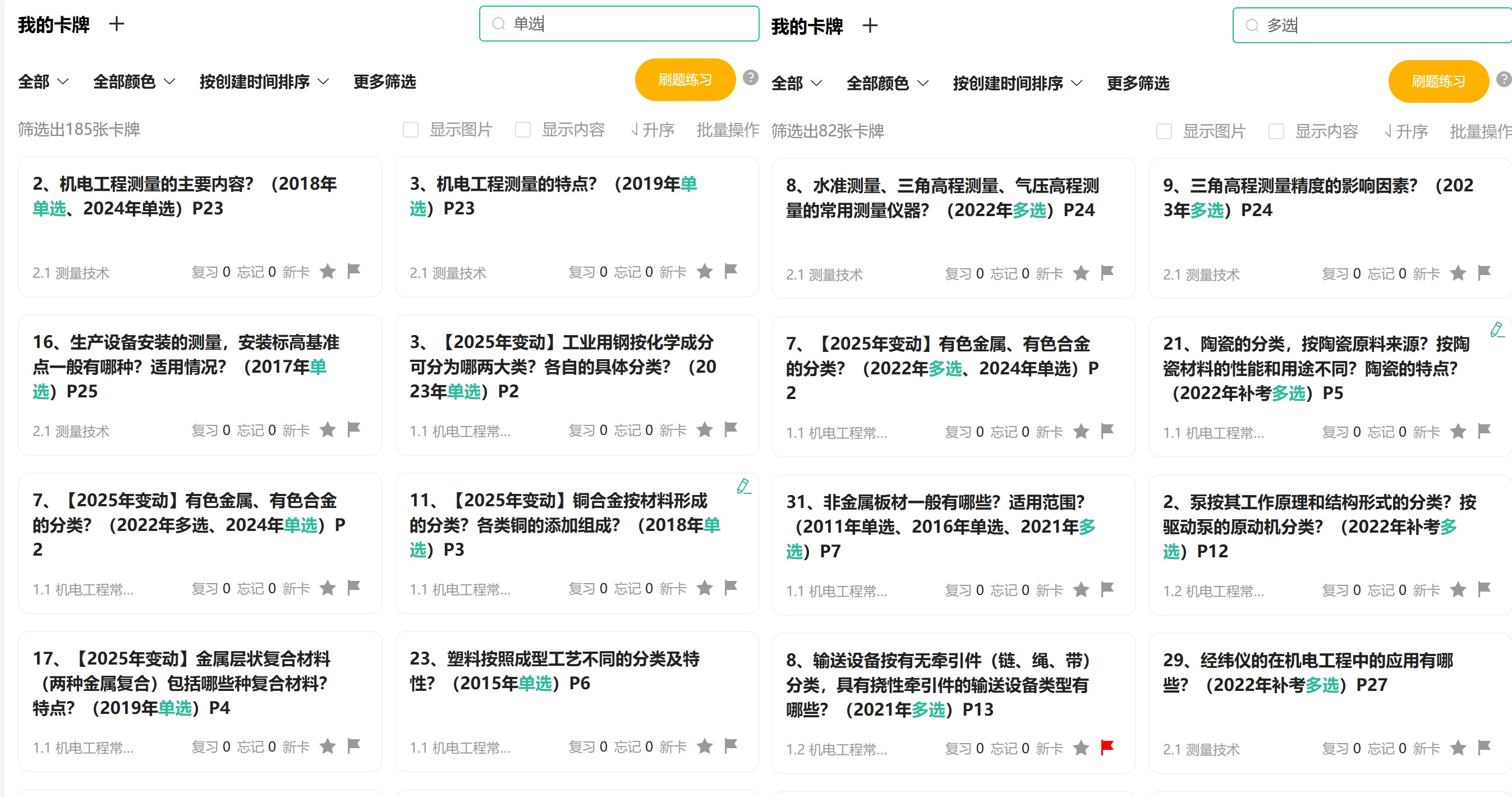Open 批量操作 in the 单选 panel

coord(727,130)
